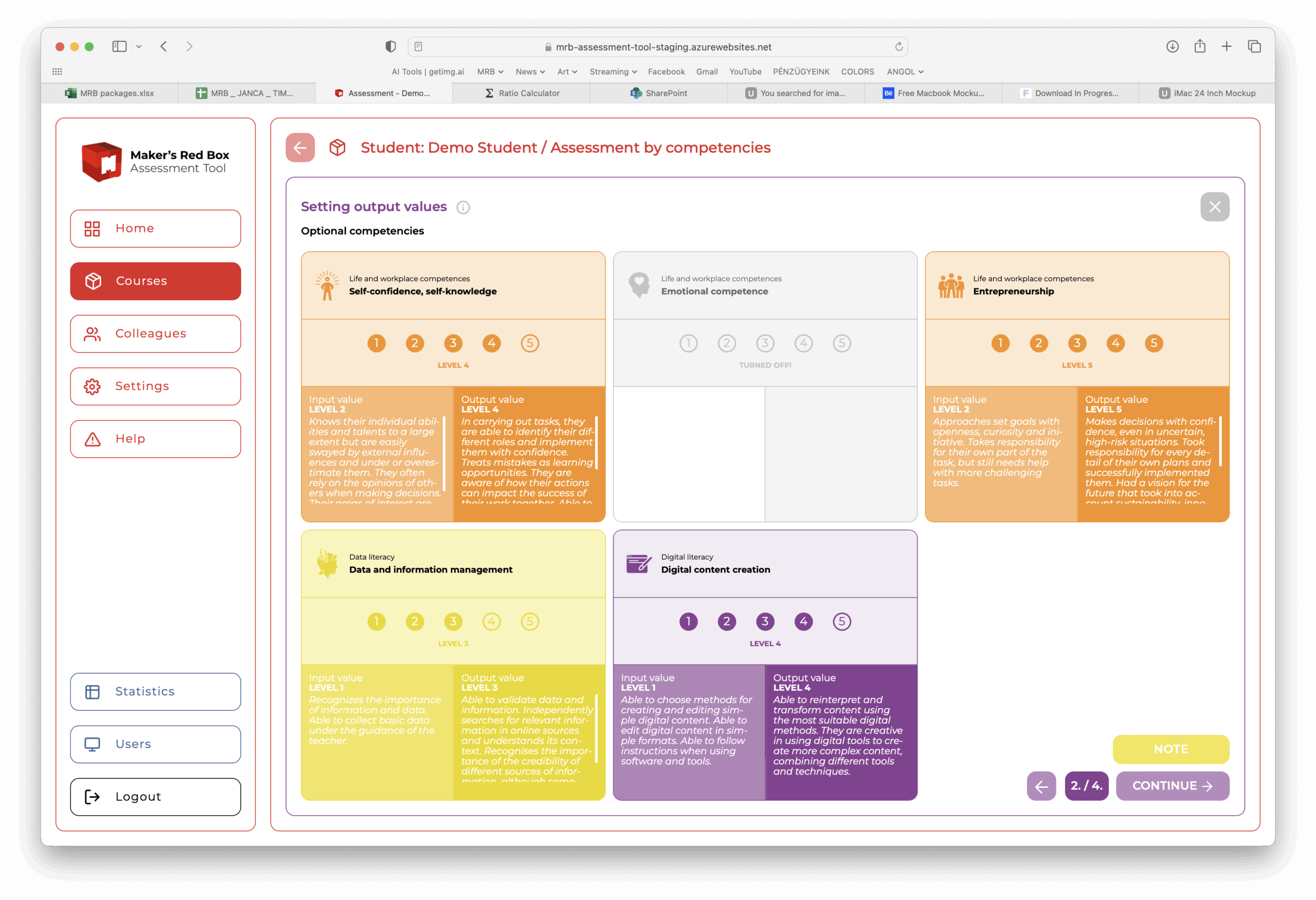This screenshot has height=900, width=1316.
Task: Choose level 5 for Digital content creation
Action: click(842, 621)
